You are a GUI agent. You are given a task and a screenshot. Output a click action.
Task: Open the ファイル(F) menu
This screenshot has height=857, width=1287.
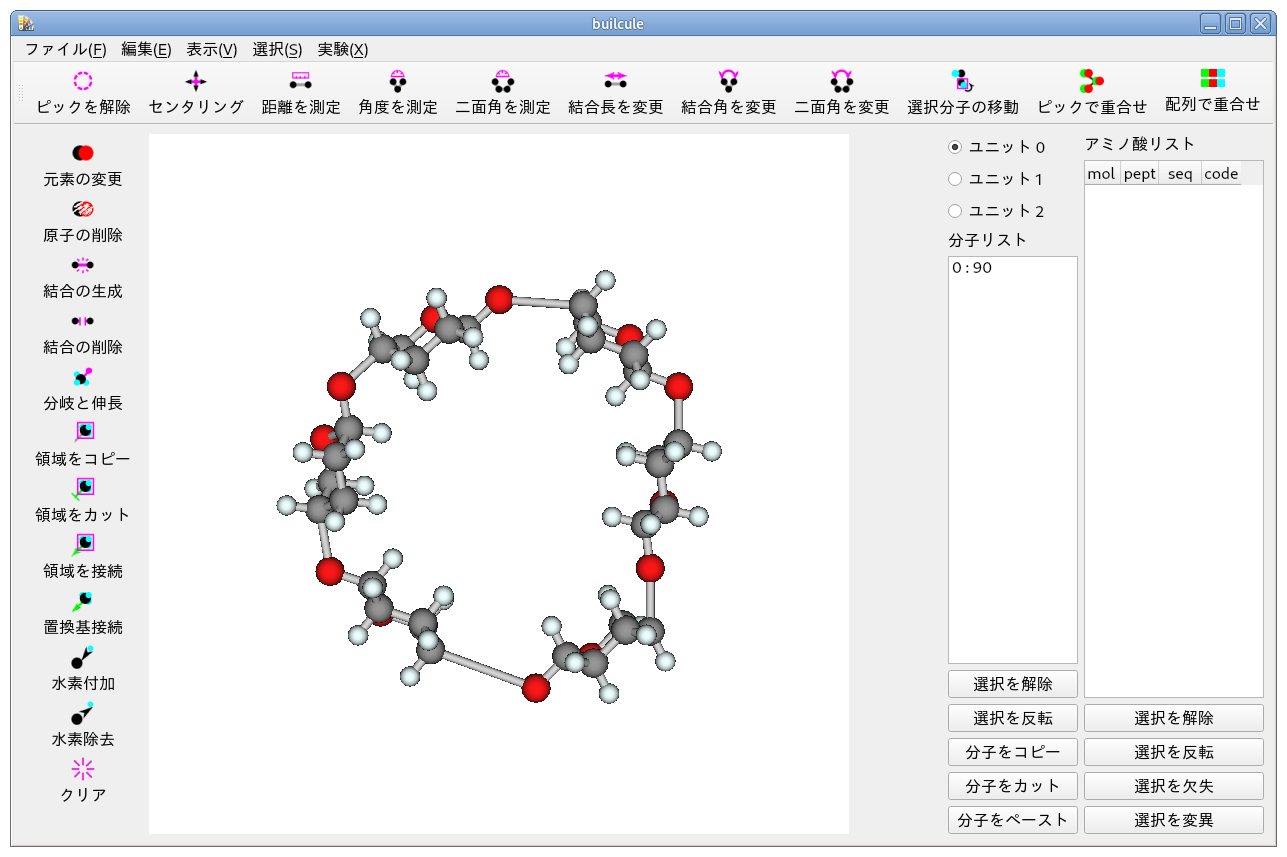click(x=65, y=49)
